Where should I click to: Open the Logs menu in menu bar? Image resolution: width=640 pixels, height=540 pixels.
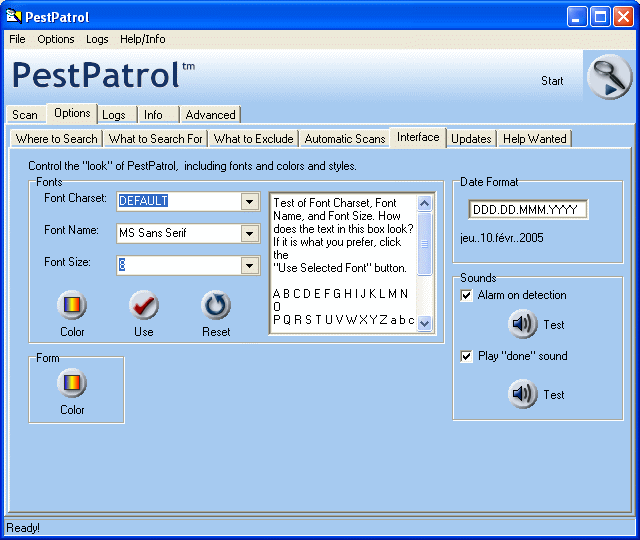[97, 39]
